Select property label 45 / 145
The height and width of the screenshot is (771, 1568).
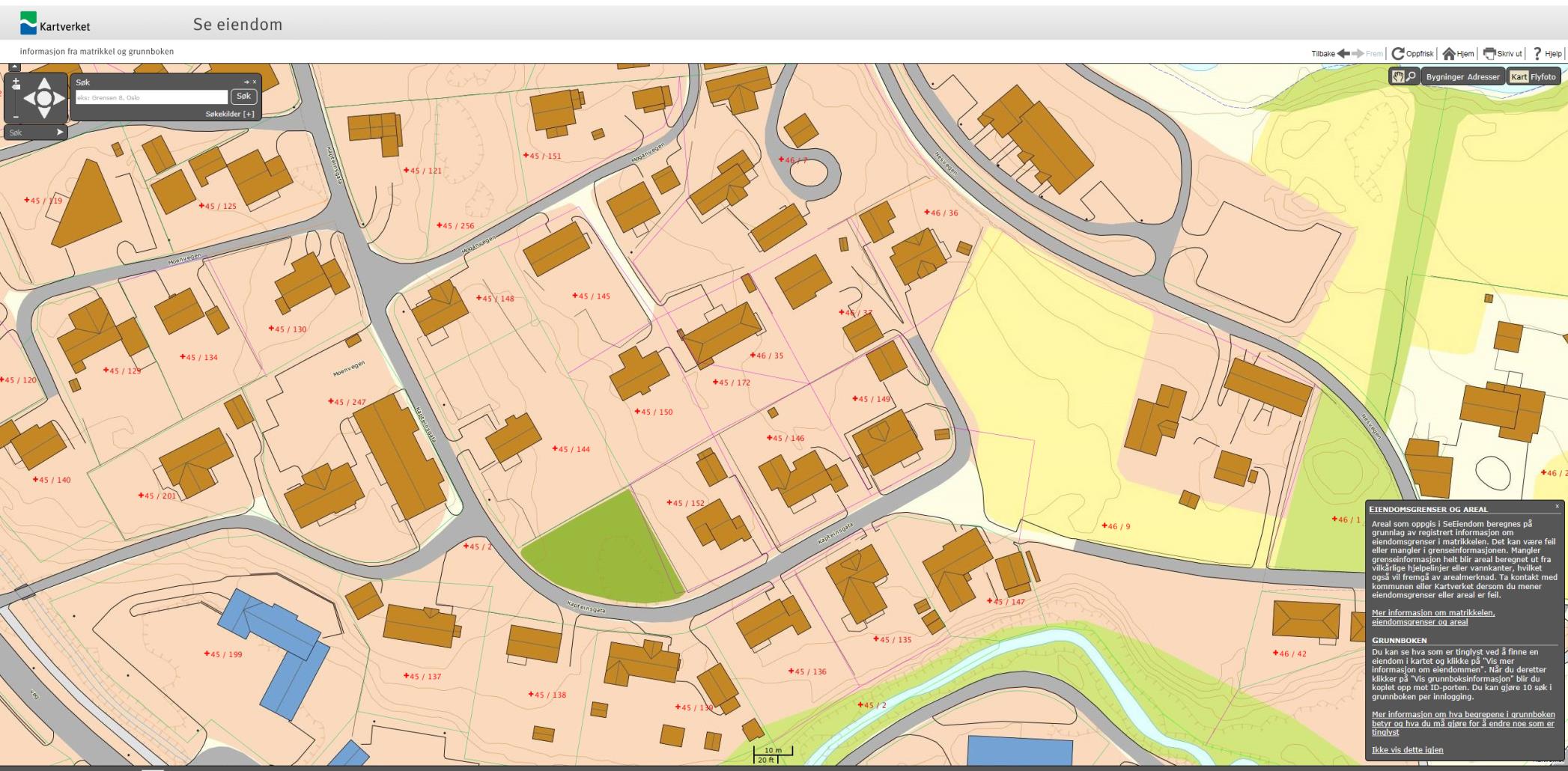(x=592, y=296)
